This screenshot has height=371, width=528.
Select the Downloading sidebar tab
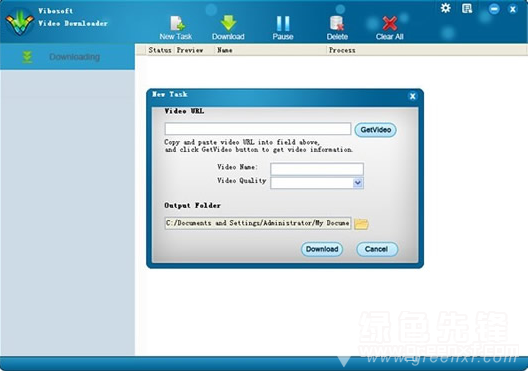click(x=67, y=57)
